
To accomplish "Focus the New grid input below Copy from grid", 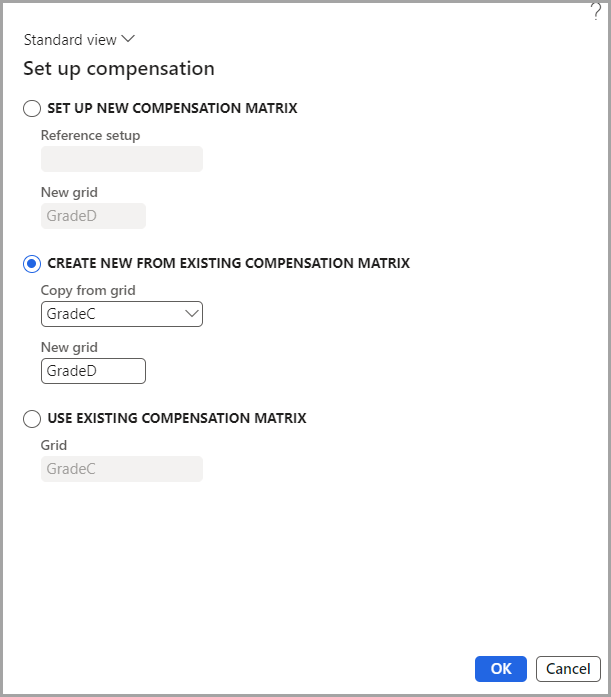I will coord(93,371).
